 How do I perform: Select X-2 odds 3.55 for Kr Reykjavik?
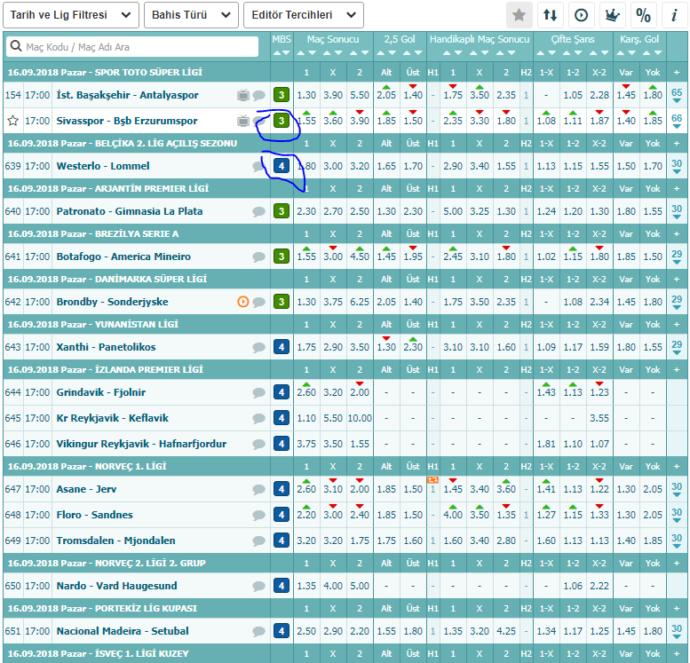click(x=599, y=418)
